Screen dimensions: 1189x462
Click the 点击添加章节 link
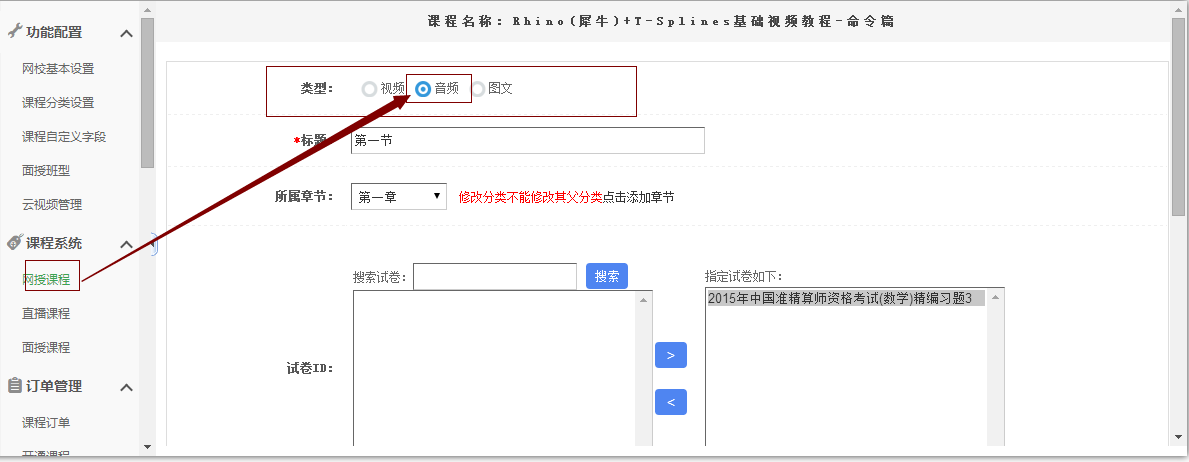(638, 197)
